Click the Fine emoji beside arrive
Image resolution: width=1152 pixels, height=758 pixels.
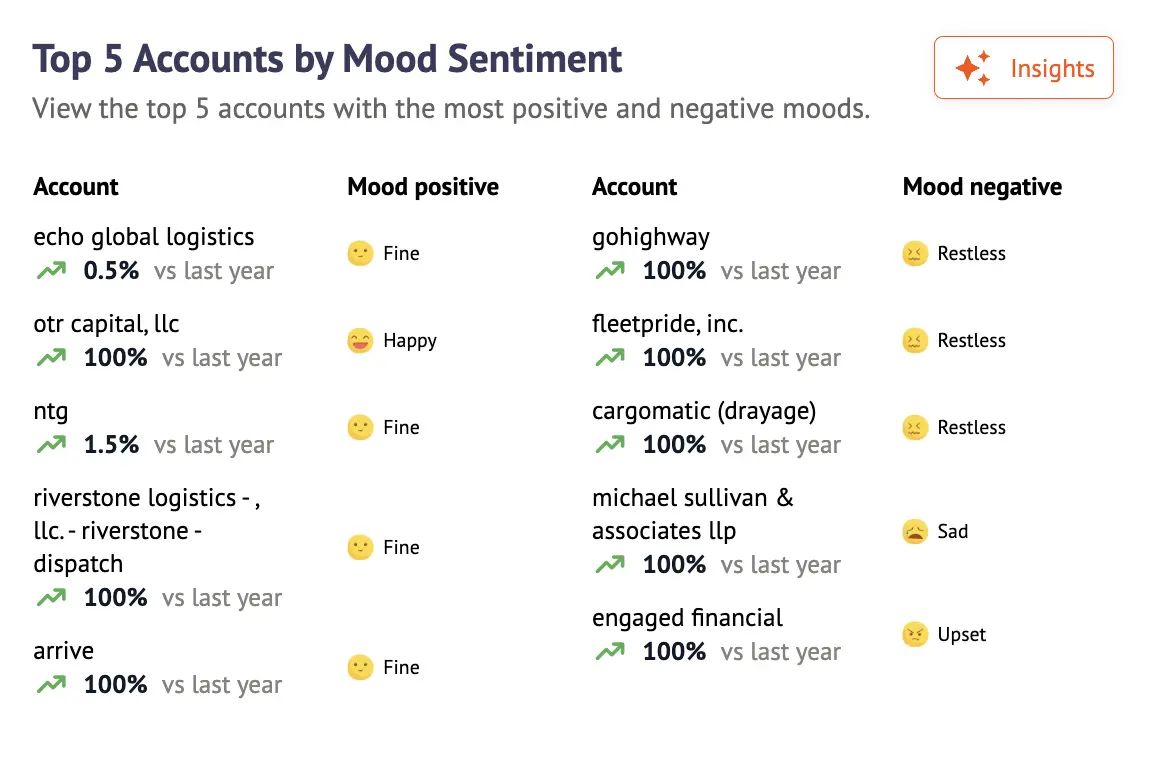360,668
